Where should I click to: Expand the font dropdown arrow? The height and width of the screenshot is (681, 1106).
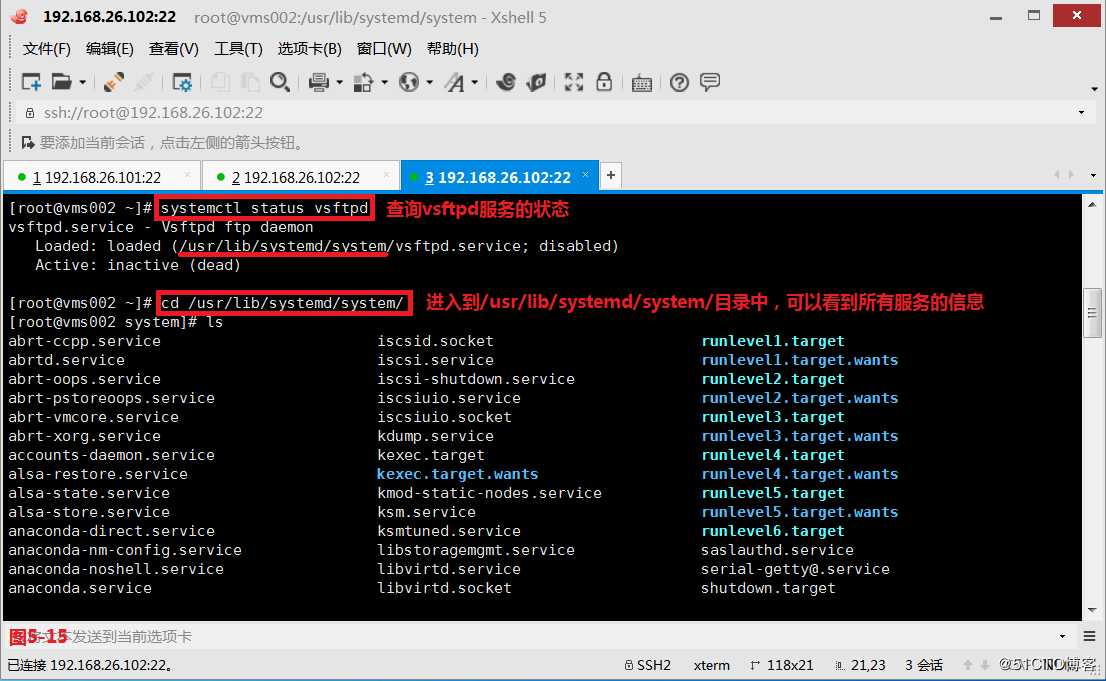[x=475, y=83]
